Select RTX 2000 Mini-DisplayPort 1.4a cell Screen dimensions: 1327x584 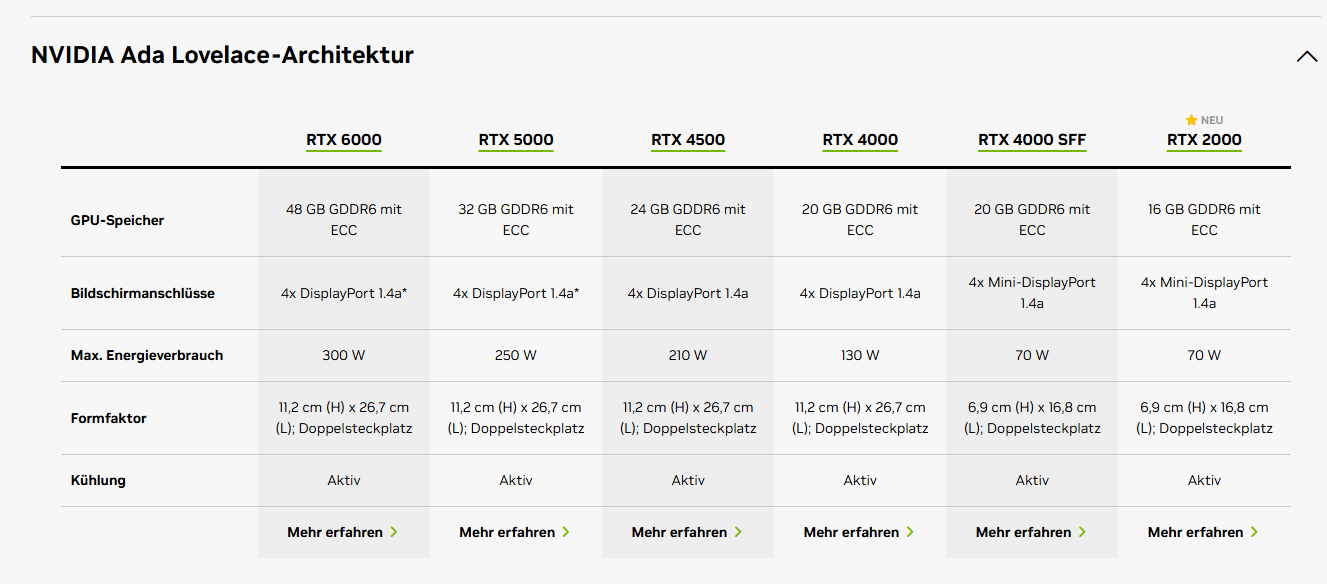[x=1204, y=293]
